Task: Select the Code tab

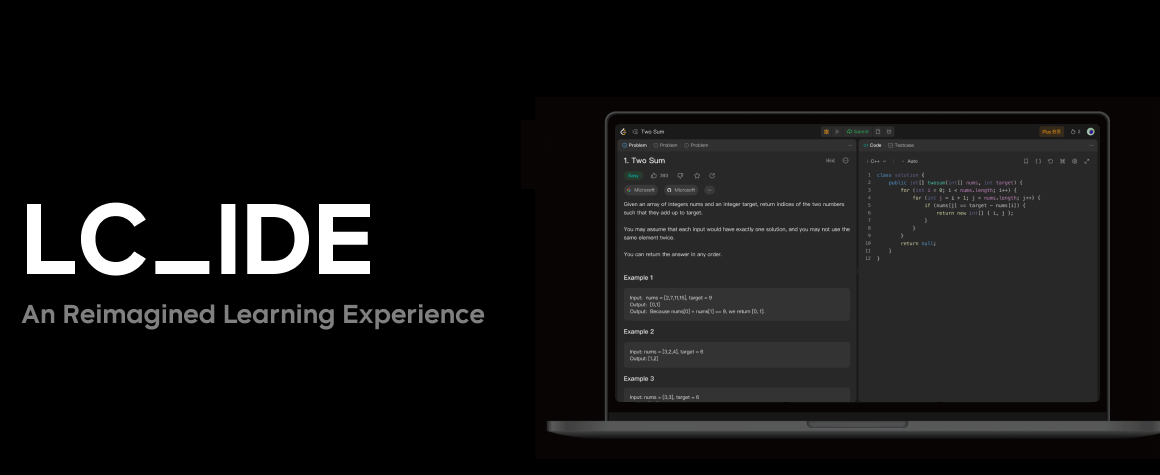Action: pyautogui.click(x=873, y=145)
